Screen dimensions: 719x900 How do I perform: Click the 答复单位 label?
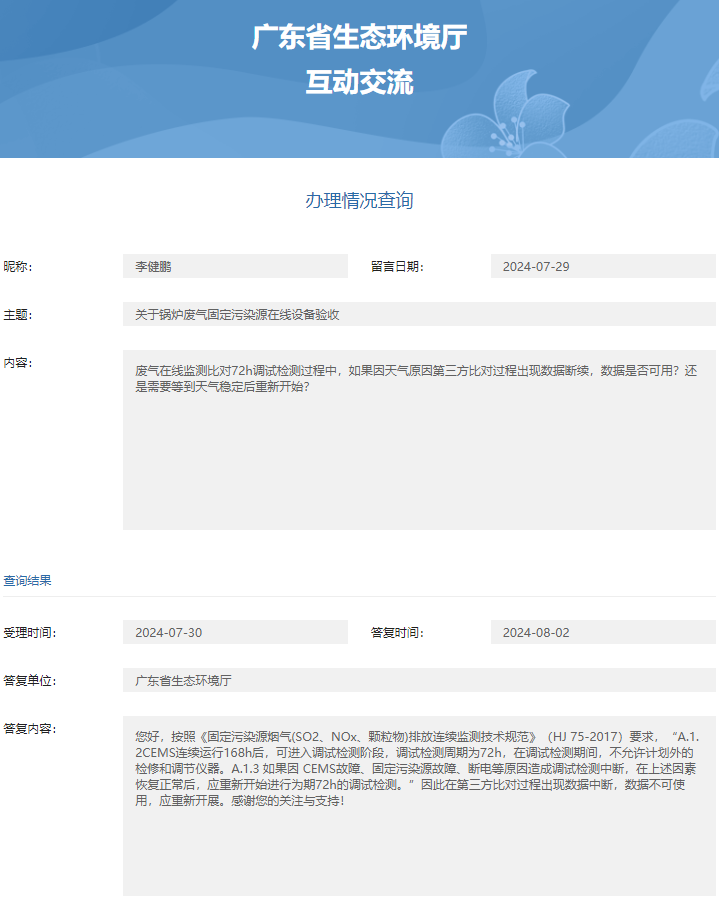click(30, 680)
